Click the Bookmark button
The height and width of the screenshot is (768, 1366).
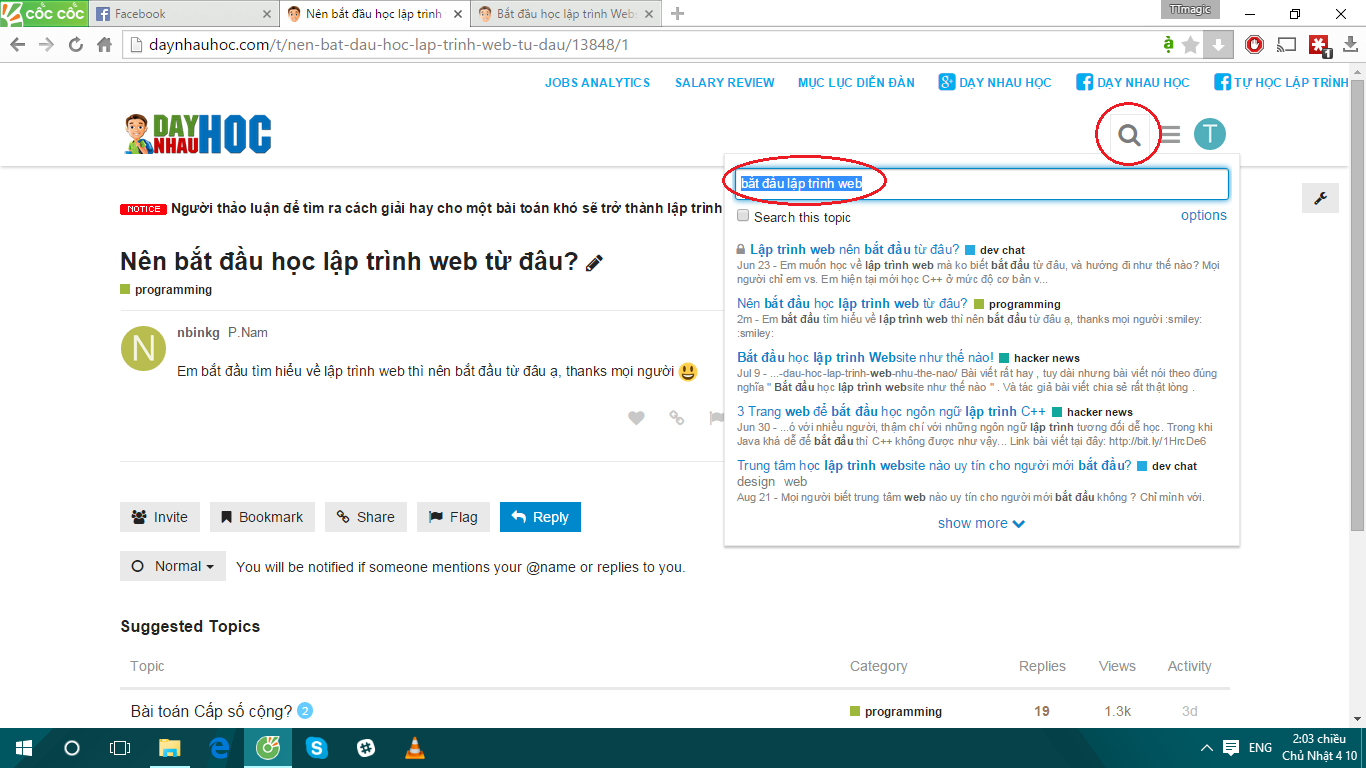(x=262, y=517)
